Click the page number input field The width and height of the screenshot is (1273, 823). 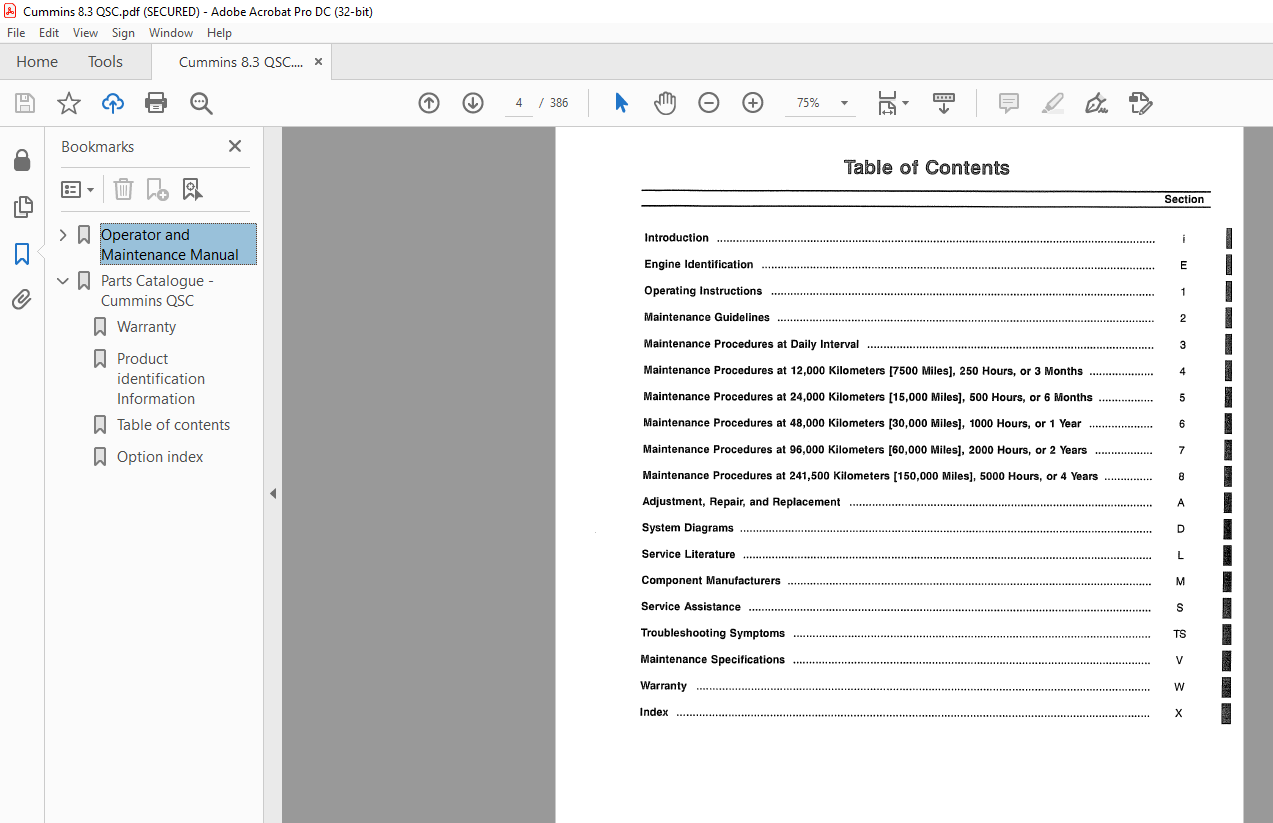(519, 103)
